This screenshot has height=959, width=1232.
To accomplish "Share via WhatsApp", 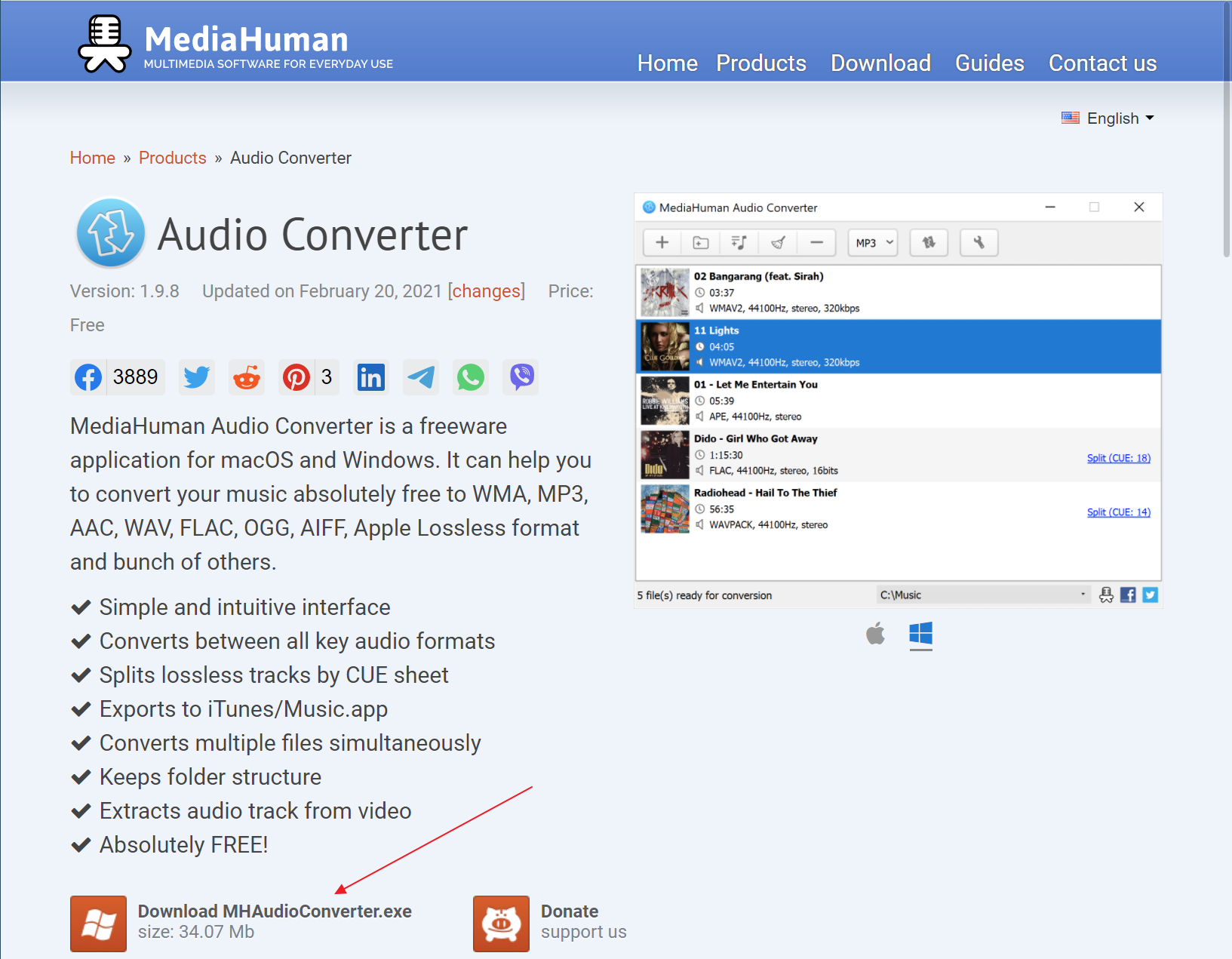I will pyautogui.click(x=471, y=377).
